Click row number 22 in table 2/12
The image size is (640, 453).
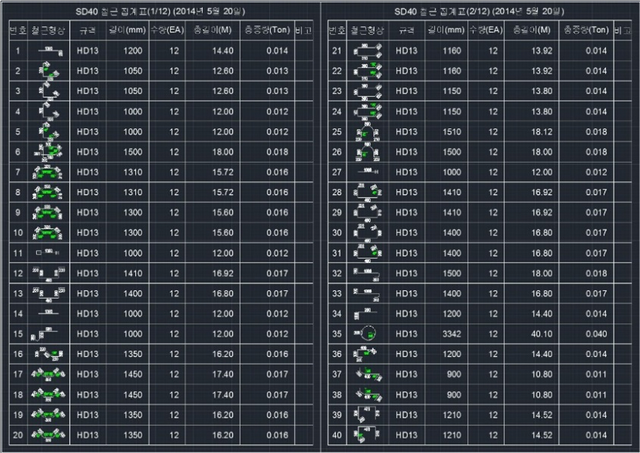coord(337,71)
